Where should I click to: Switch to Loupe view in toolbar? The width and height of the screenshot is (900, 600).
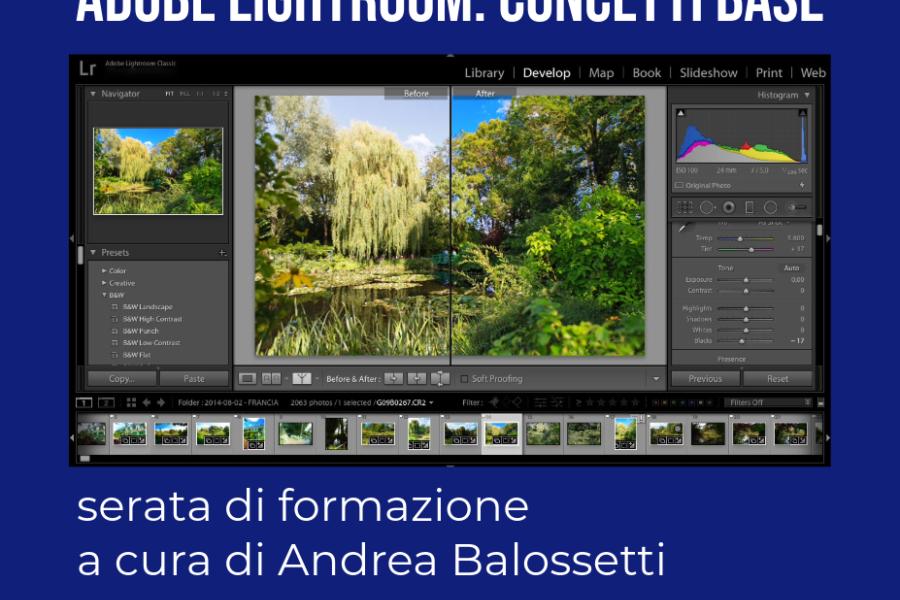click(x=248, y=379)
